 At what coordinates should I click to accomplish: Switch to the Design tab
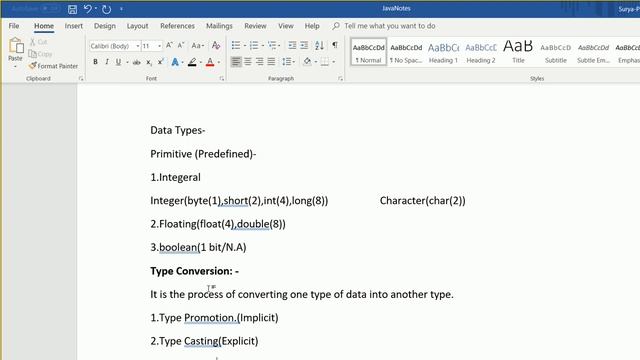click(x=104, y=26)
